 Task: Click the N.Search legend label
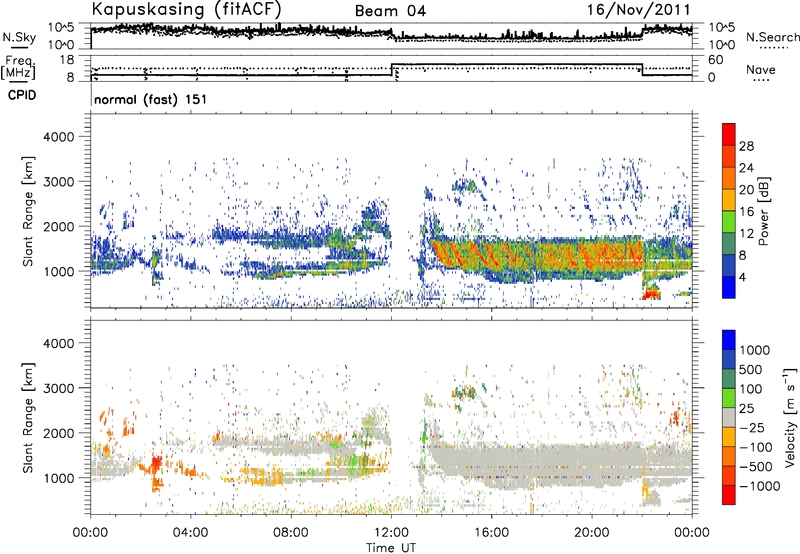click(772, 37)
